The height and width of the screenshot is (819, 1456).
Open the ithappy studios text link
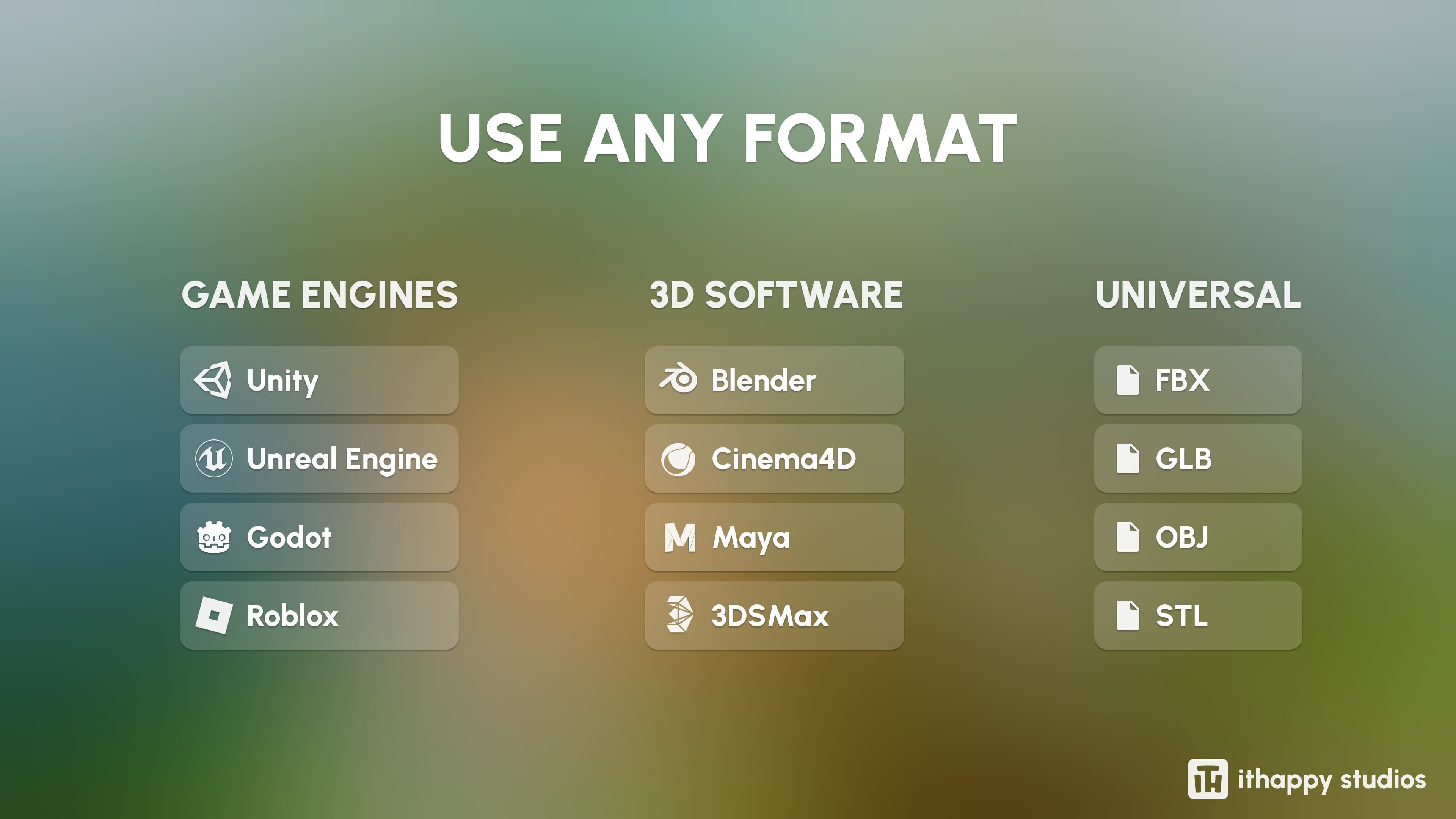point(1332,780)
